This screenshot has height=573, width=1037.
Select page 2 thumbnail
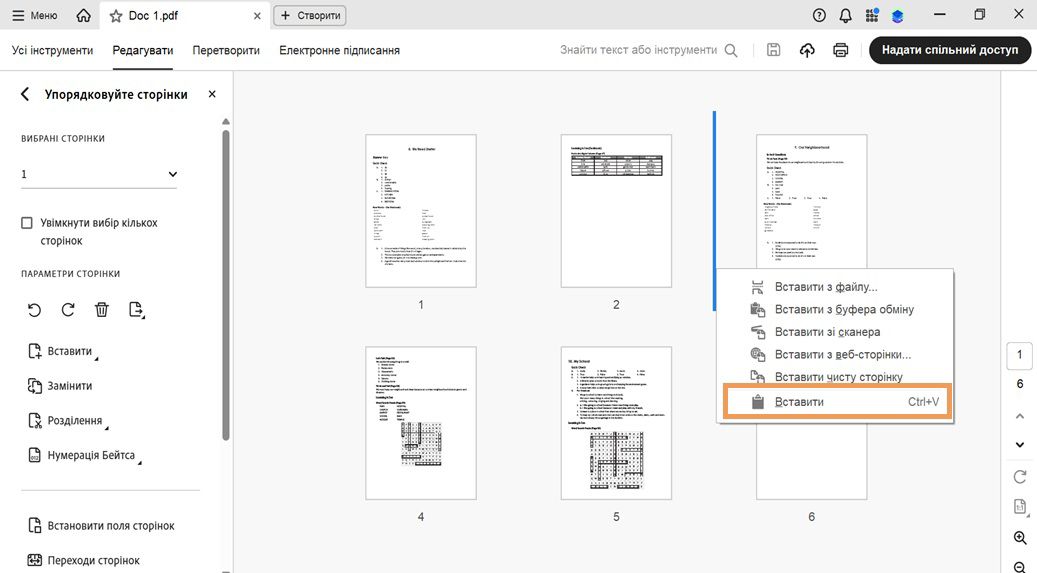coord(616,211)
